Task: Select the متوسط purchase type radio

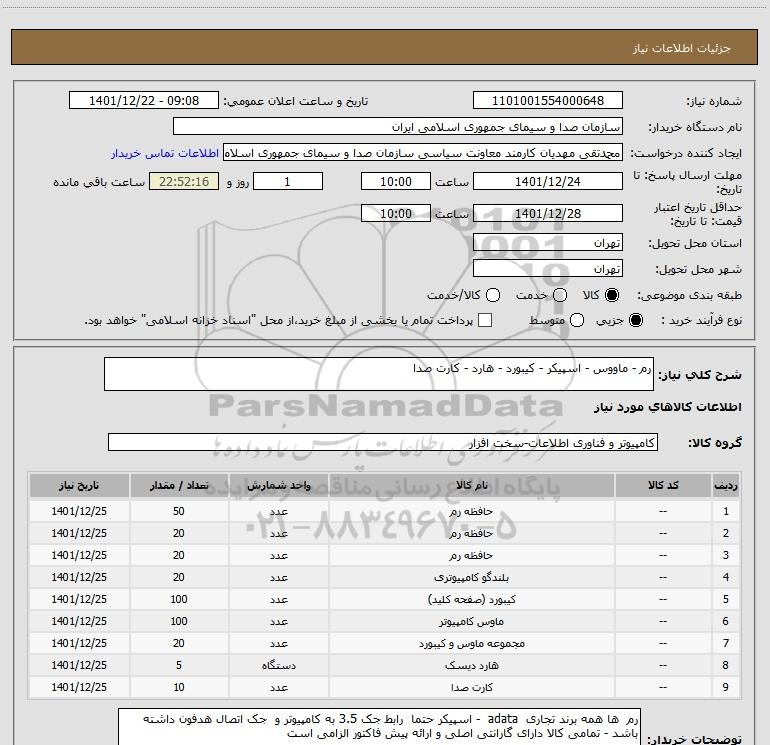Action: pos(577,320)
